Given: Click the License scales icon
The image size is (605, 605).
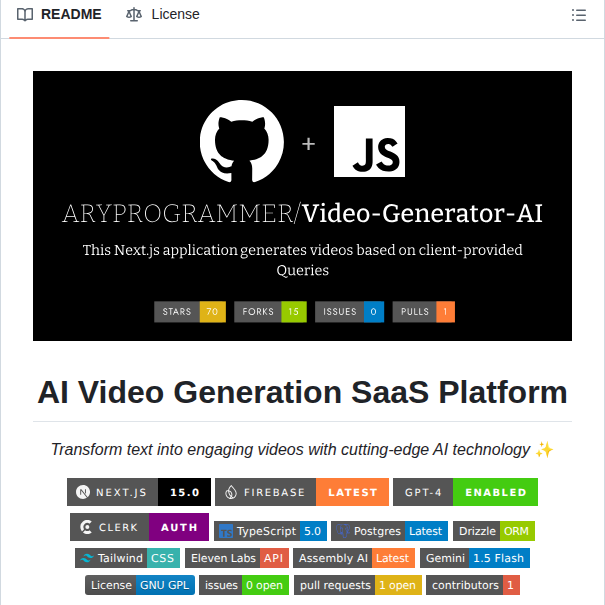Looking at the screenshot, I should (x=134, y=15).
